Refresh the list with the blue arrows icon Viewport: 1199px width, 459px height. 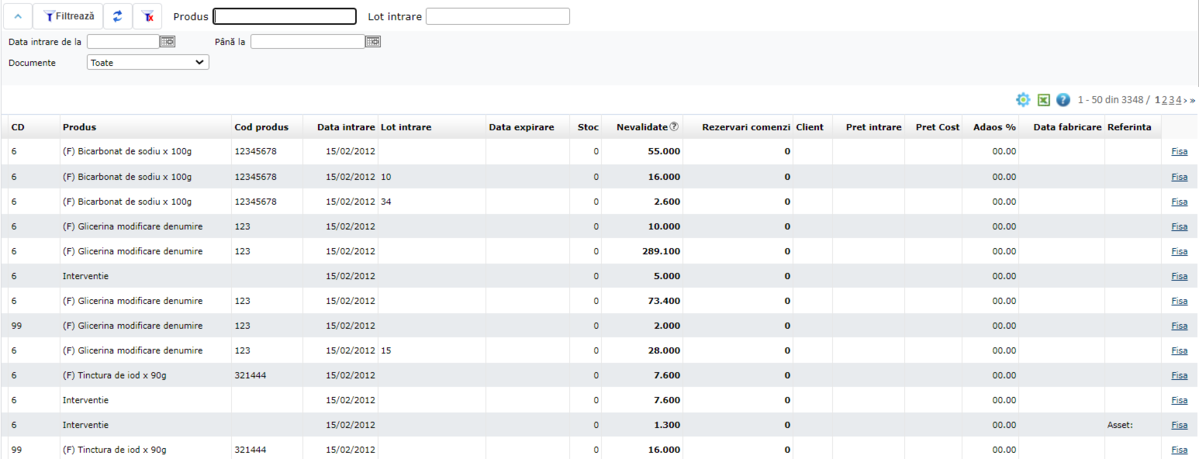coord(118,16)
